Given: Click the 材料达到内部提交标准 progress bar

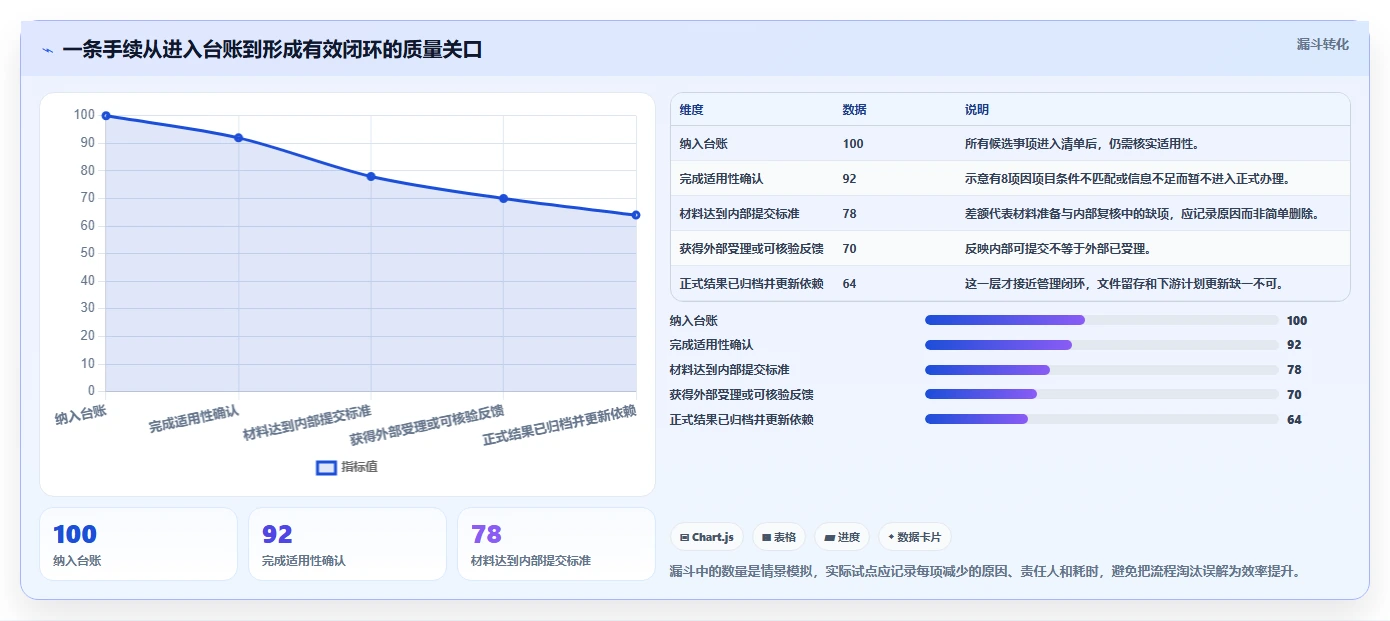Looking at the screenshot, I should pyautogui.click(x=1101, y=370).
